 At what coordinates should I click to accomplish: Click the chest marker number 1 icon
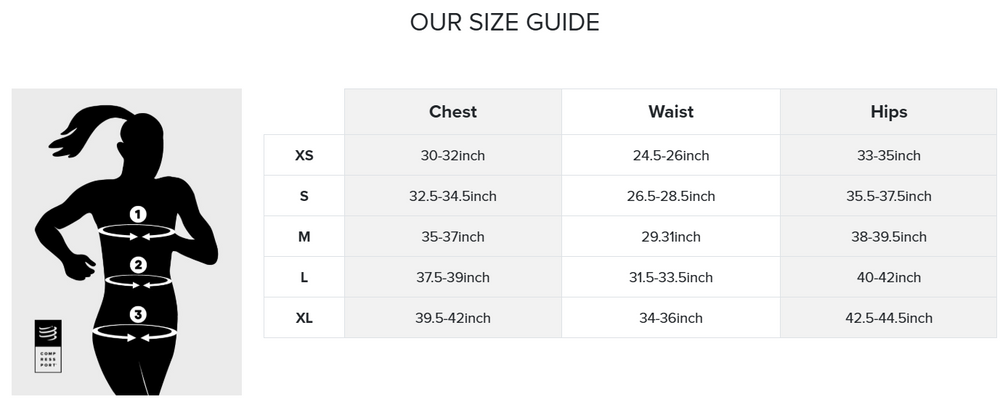(138, 214)
